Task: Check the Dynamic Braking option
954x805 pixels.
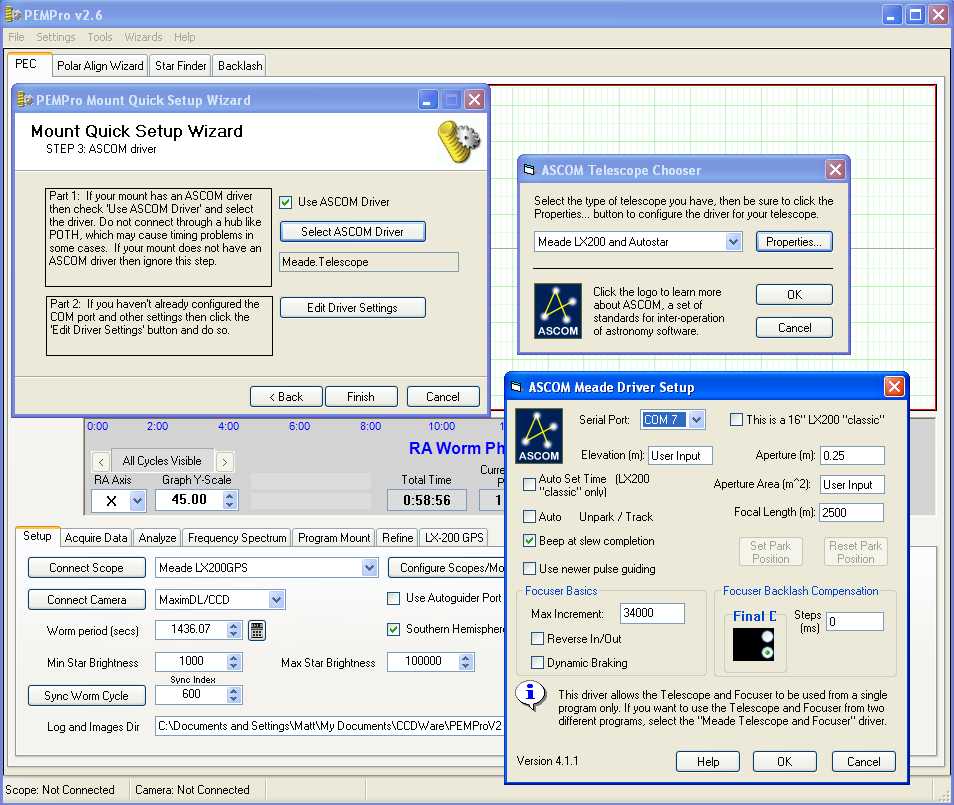Action: 537,662
